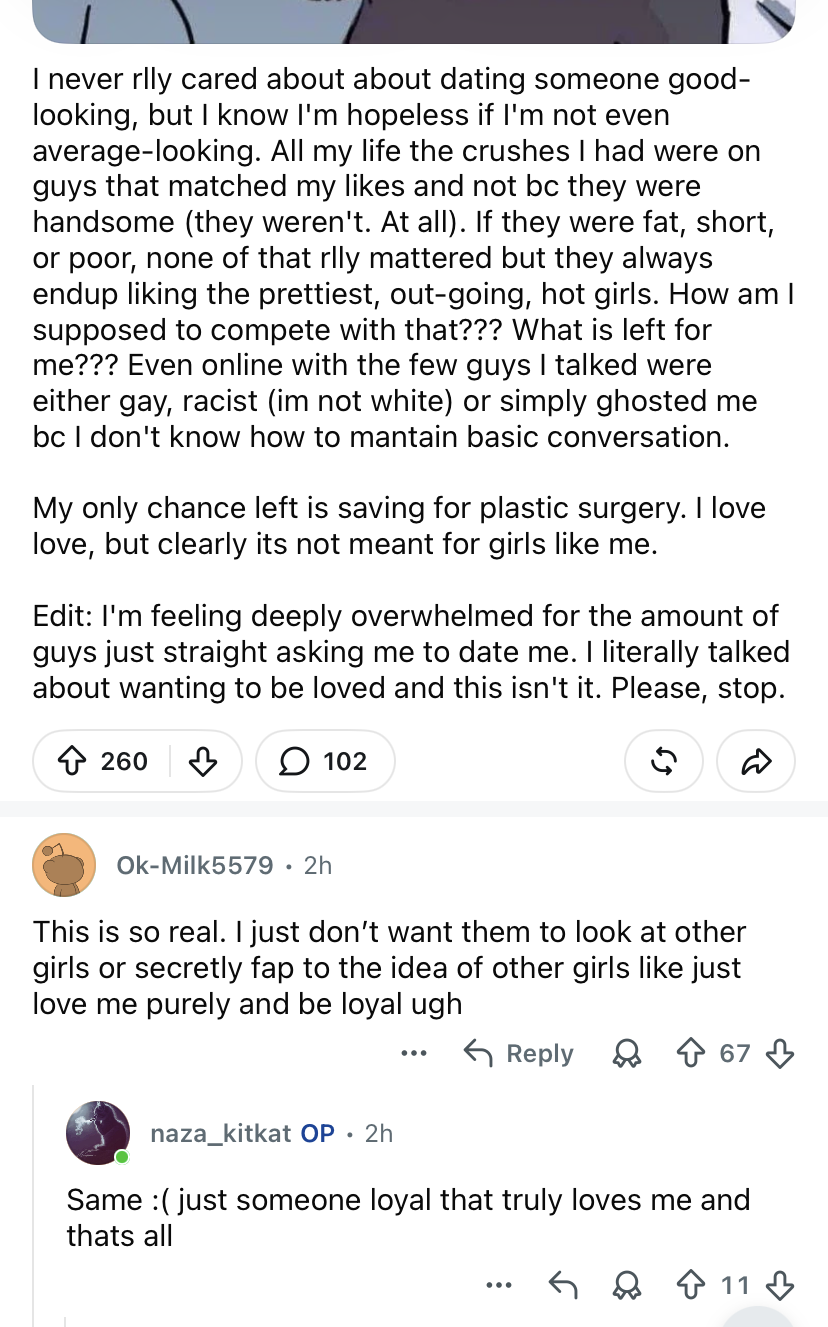Tap reply arrow on naza_kitkat's comment
Screen dimensions: 828x1327
coord(563,1285)
